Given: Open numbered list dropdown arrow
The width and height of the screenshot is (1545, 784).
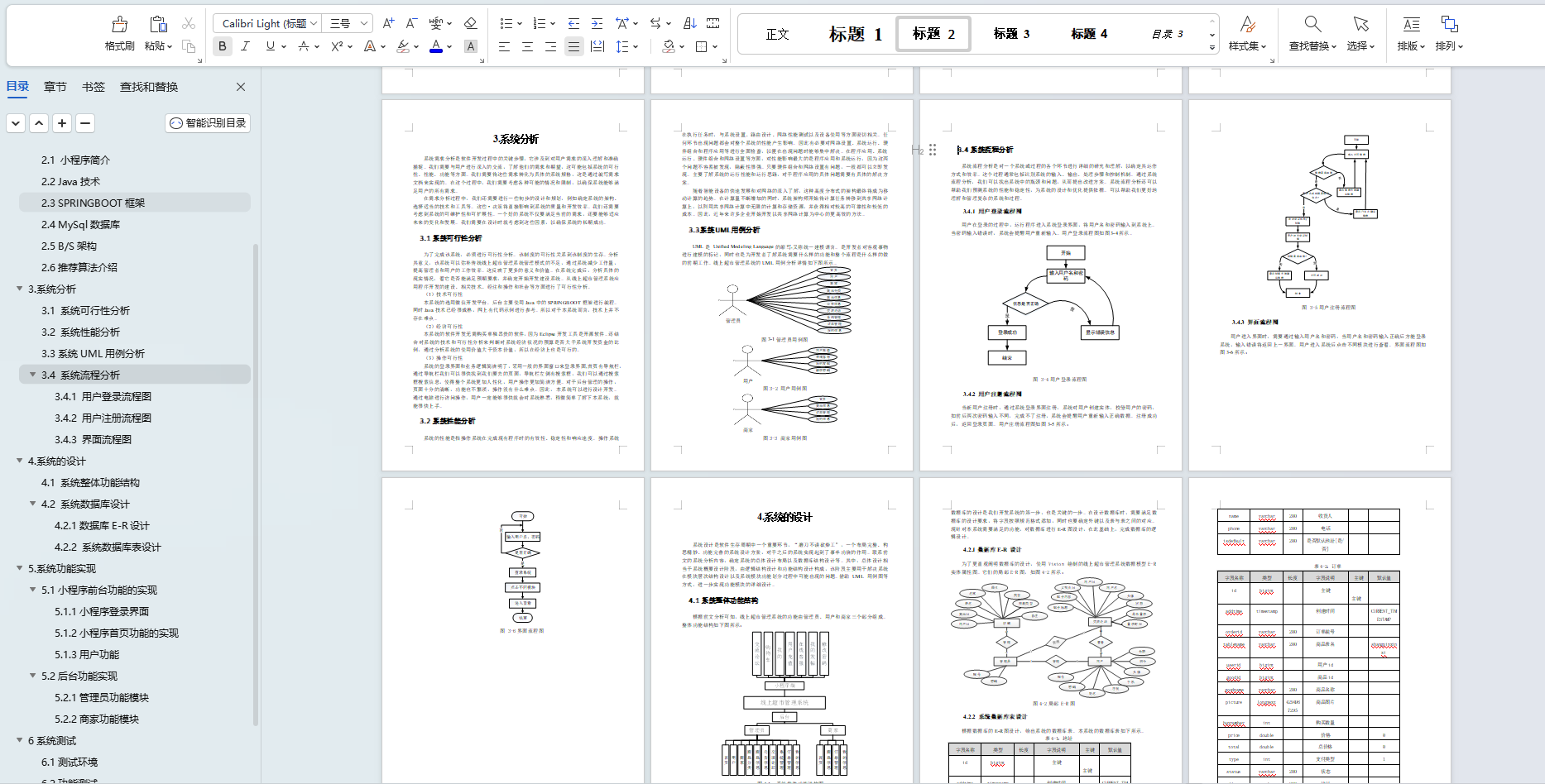Looking at the screenshot, I should [x=552, y=23].
